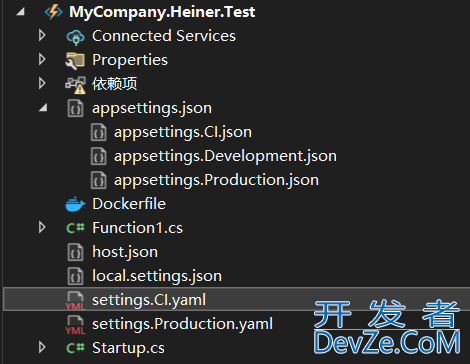Expand the Properties folder arrow
The height and width of the screenshot is (364, 470).
tap(42, 59)
